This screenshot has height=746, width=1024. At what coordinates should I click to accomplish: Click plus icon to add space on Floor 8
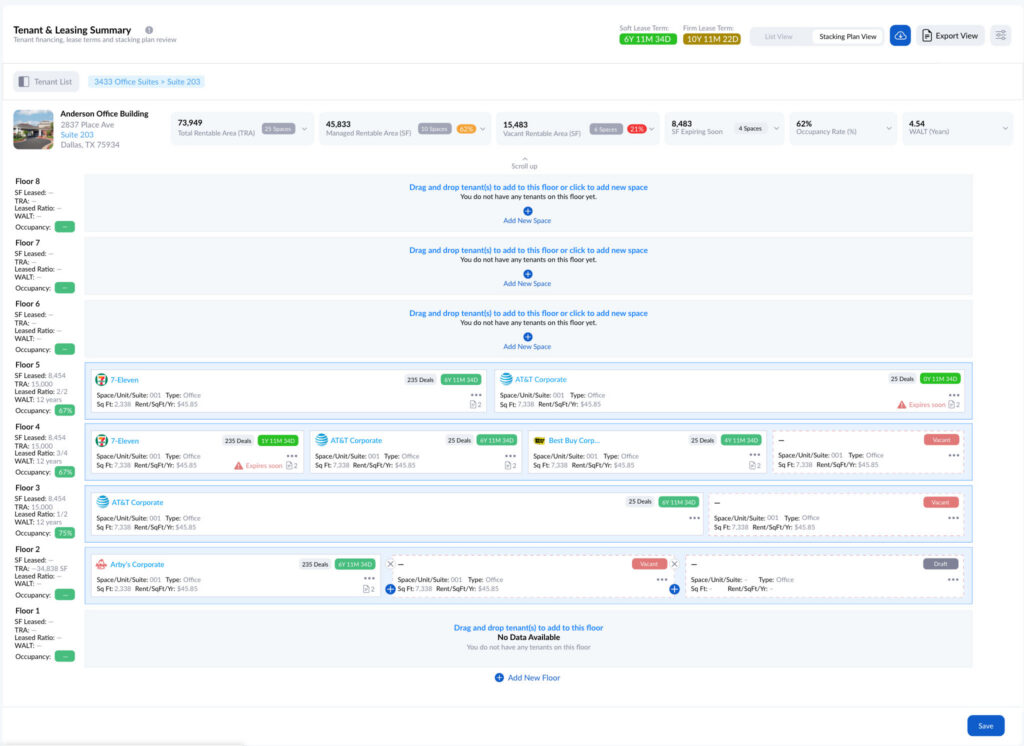click(x=527, y=211)
